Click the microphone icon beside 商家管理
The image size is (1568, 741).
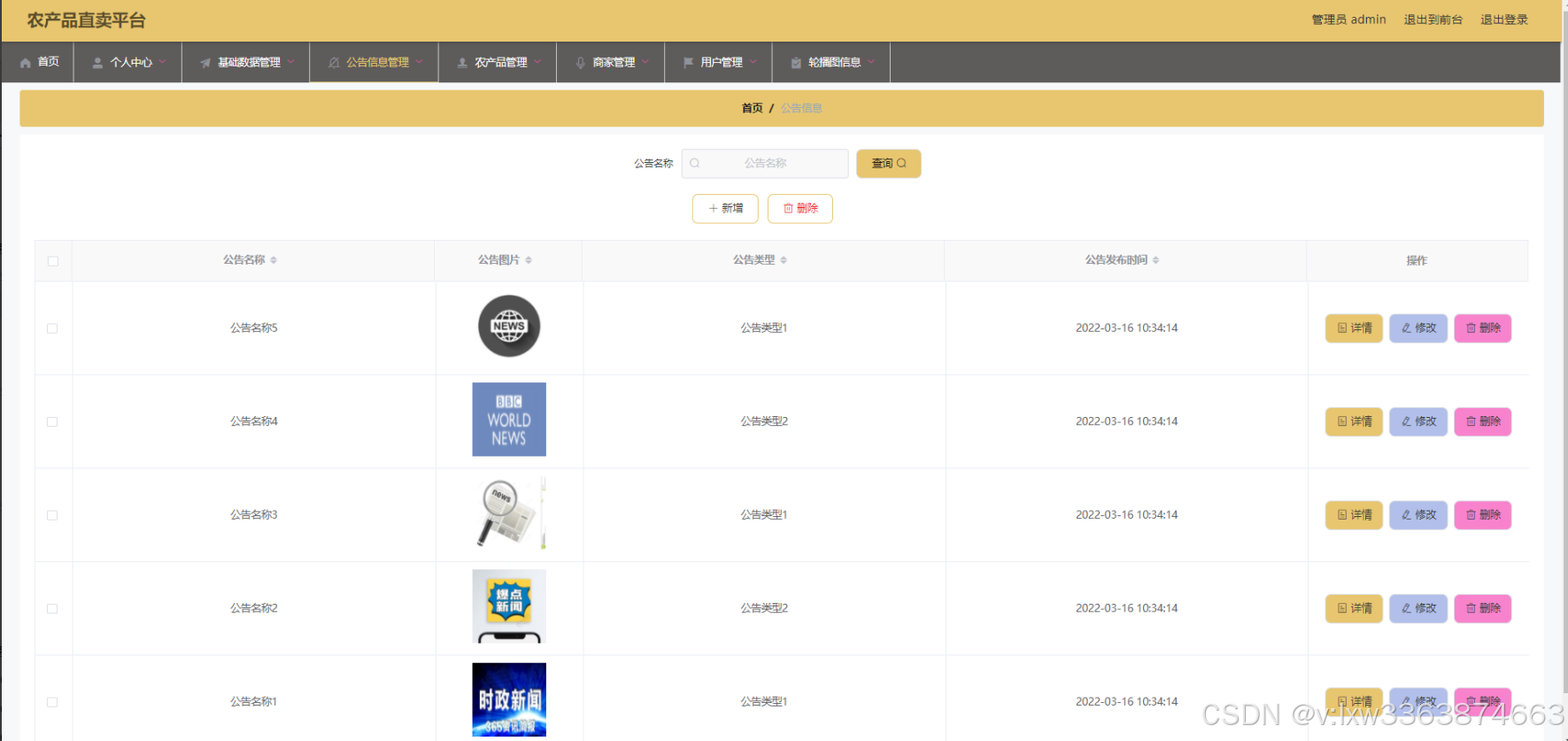(x=581, y=63)
